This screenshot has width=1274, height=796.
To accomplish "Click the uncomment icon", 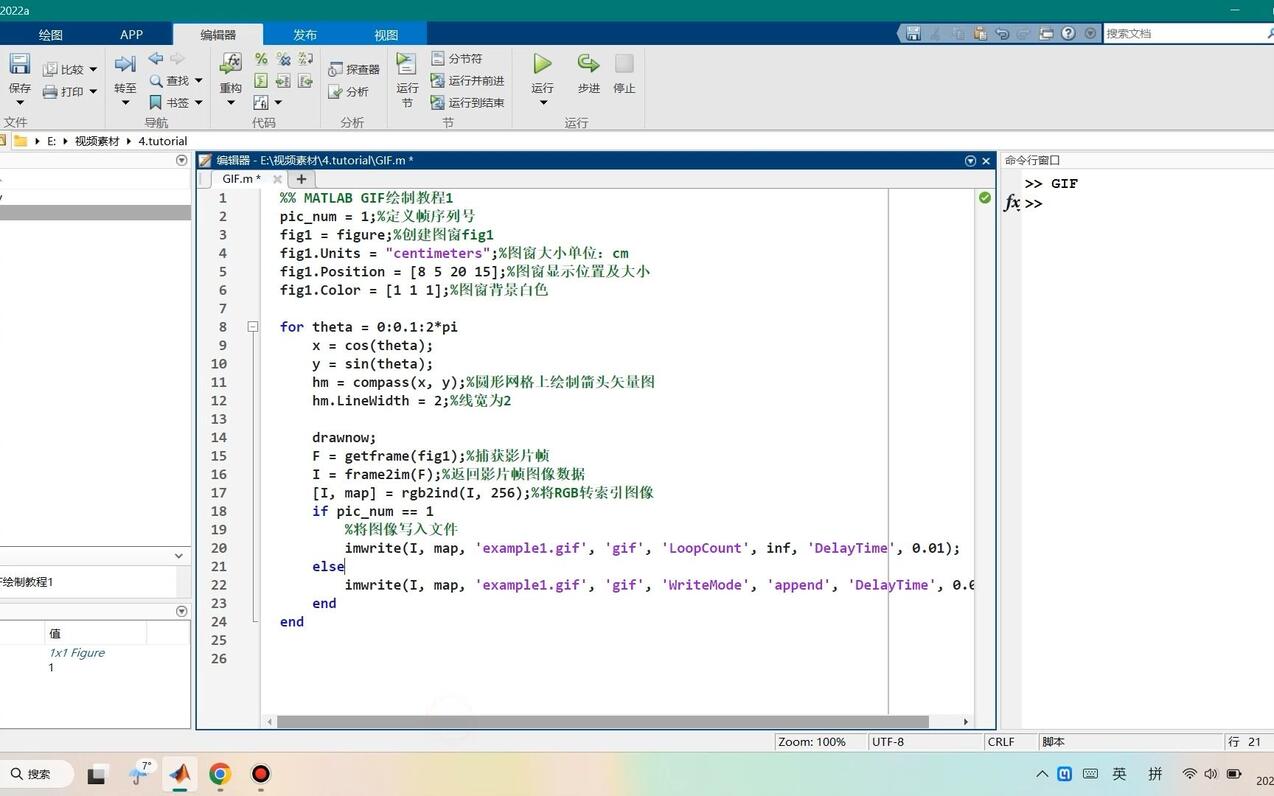I will point(283,59).
